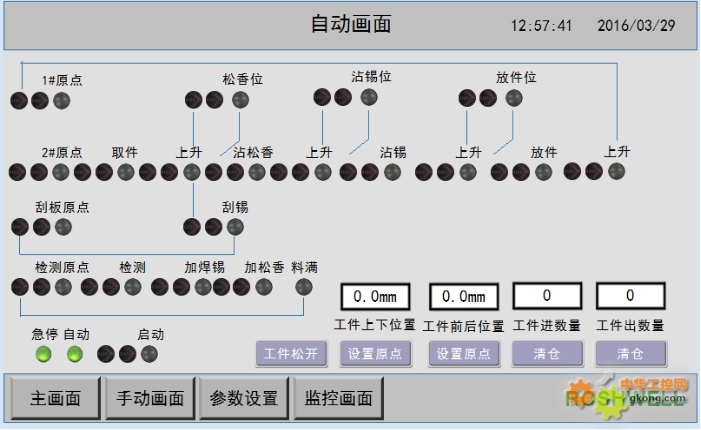Click the 松香位 label
This screenshot has height=430, width=701.
point(243,80)
